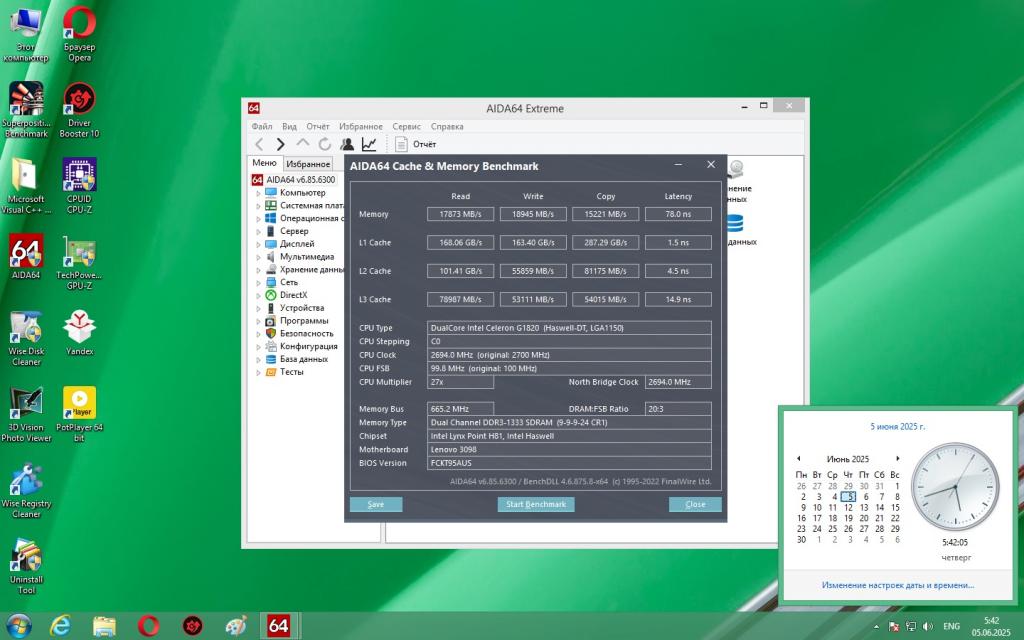1024x640 pixels.
Task: Click the ENG language indicator
Action: [x=952, y=626]
